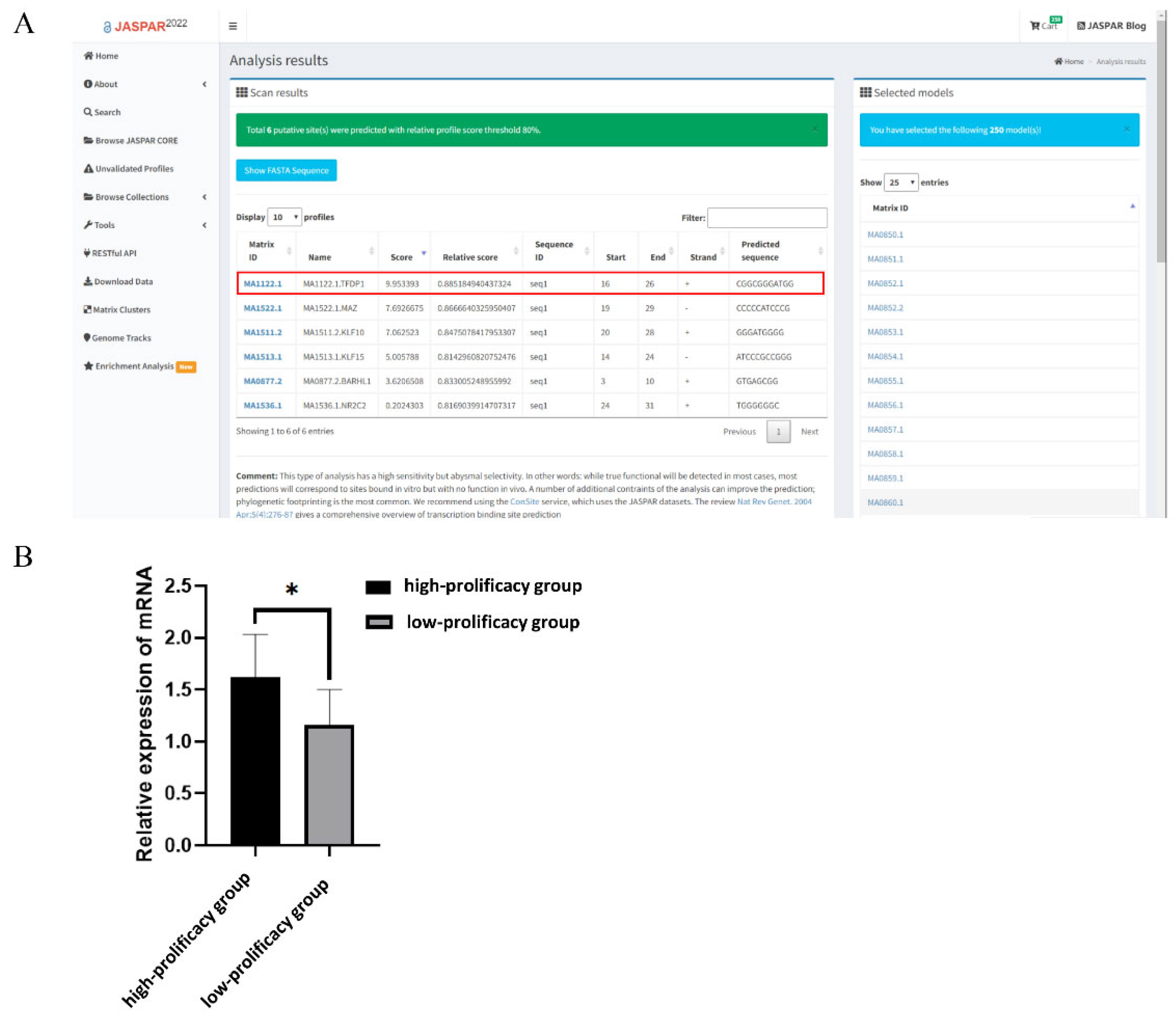Viewport: 1176px width, 1019px height.
Task: Click the hamburger menu toggle icon
Action: coord(232,26)
